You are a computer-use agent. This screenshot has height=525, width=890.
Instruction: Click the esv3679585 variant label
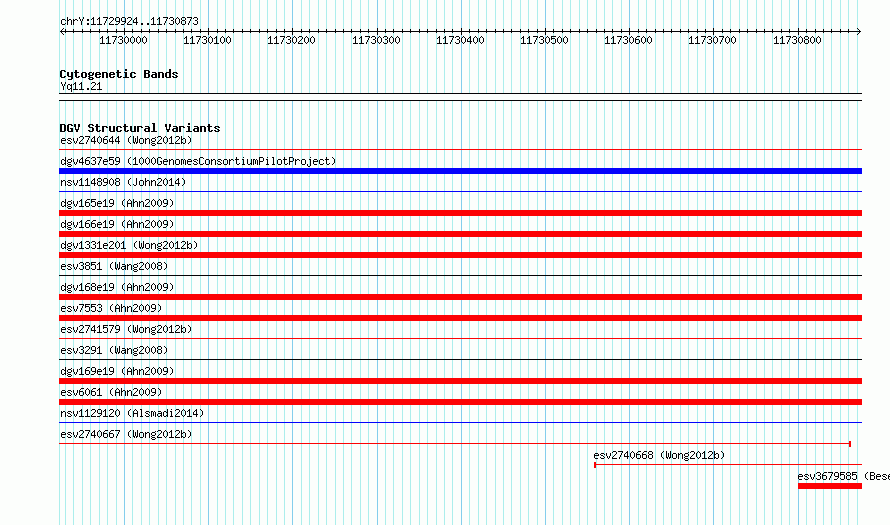[843, 476]
